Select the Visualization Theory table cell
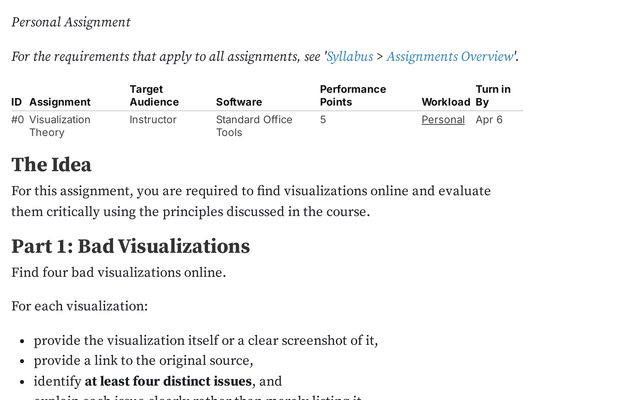The width and height of the screenshot is (640, 400). point(59,126)
